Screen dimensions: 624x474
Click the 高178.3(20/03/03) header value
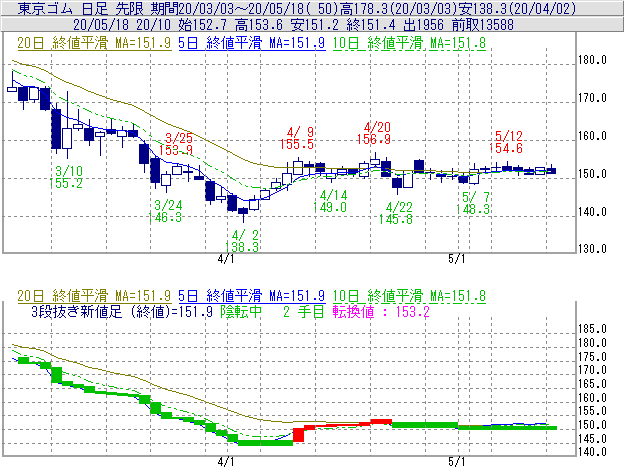point(398,8)
